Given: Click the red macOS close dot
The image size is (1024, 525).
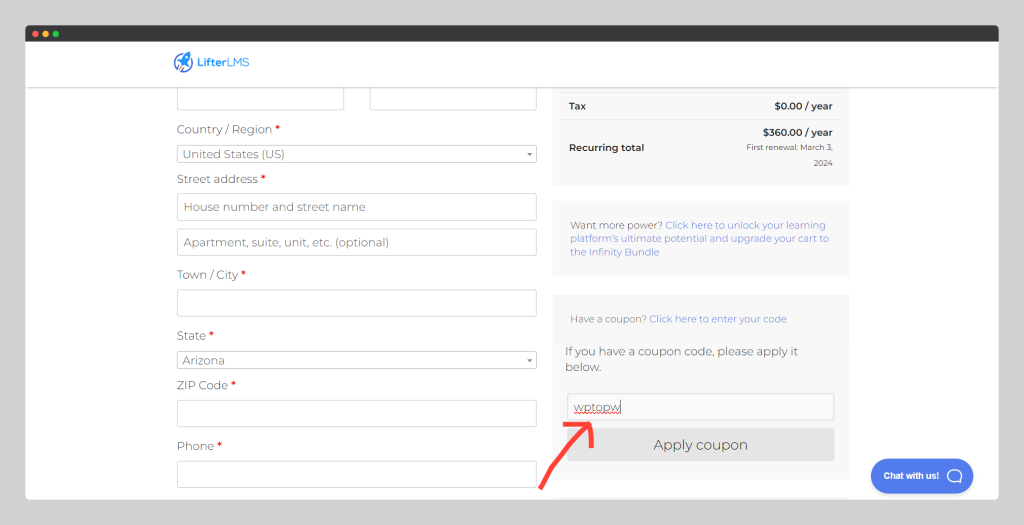Looking at the screenshot, I should coord(35,34).
